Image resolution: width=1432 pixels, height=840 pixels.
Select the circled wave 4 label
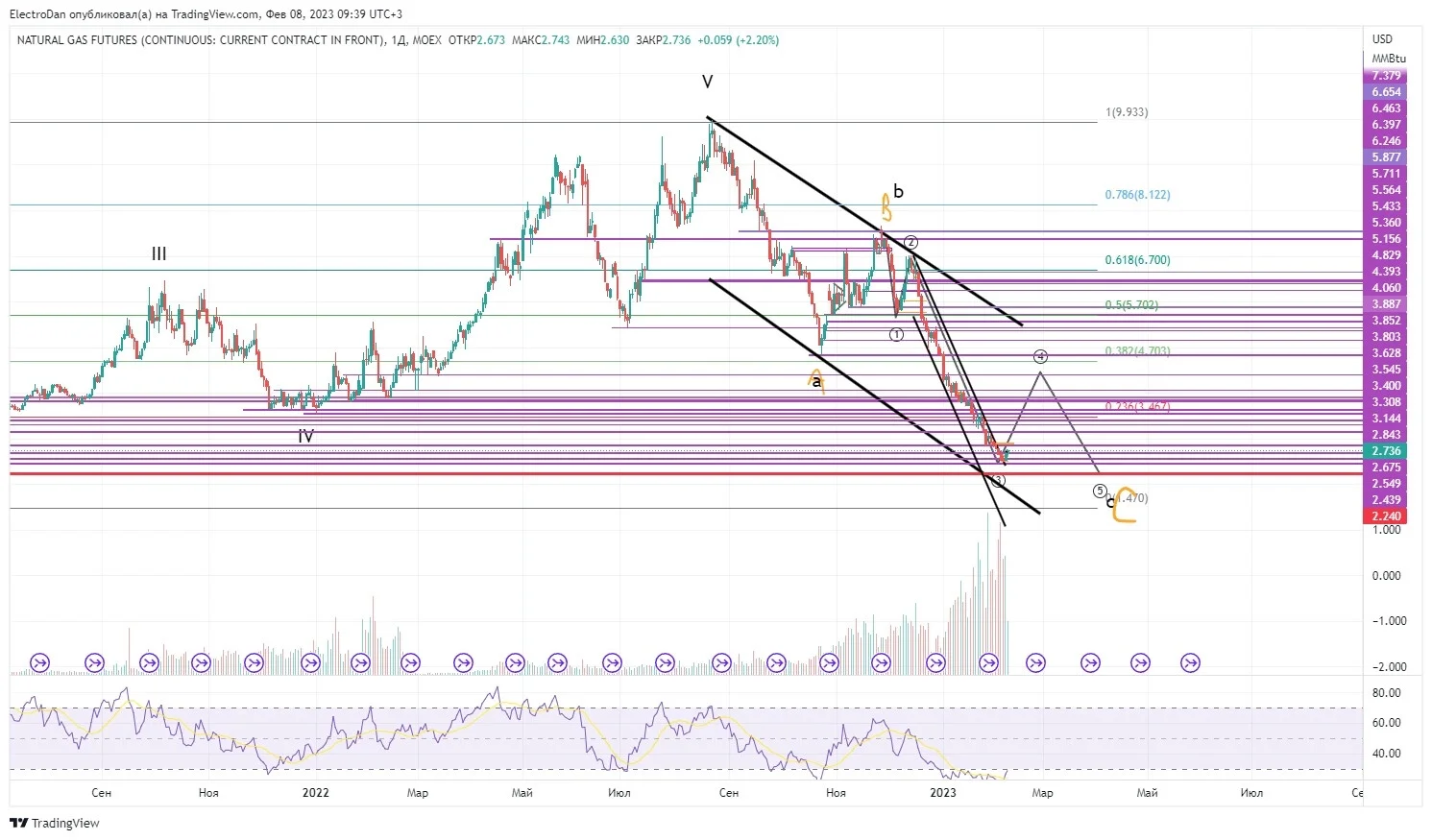pos(1040,357)
